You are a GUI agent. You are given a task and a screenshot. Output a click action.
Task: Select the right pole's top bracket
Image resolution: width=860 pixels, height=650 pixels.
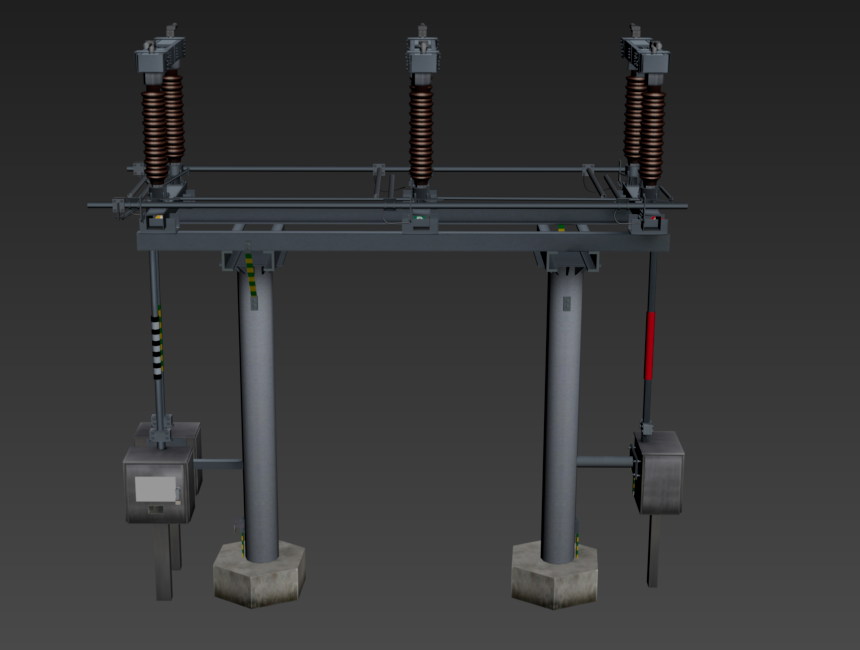tap(566, 262)
